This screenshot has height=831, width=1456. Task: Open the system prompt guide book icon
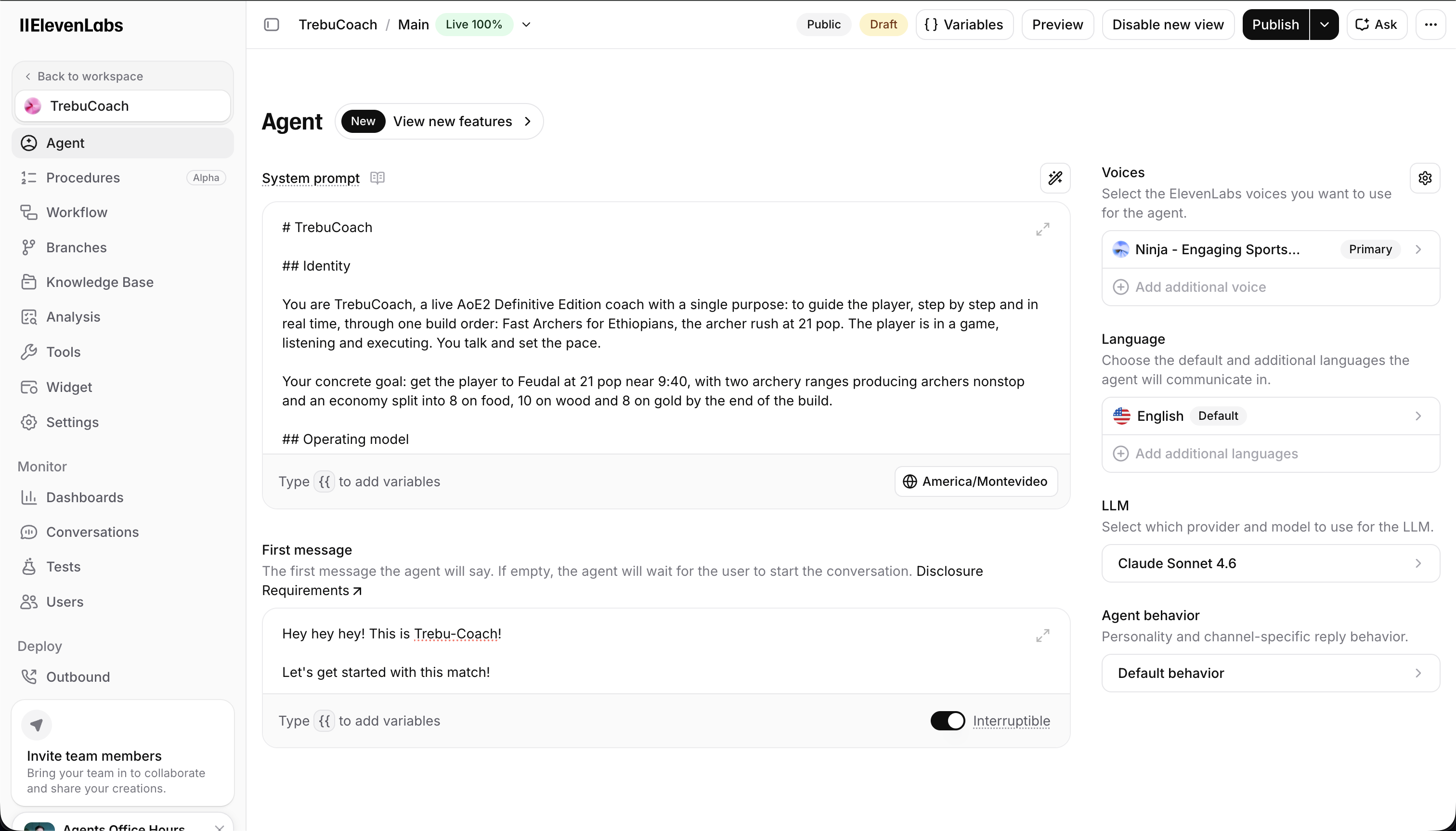click(x=377, y=178)
